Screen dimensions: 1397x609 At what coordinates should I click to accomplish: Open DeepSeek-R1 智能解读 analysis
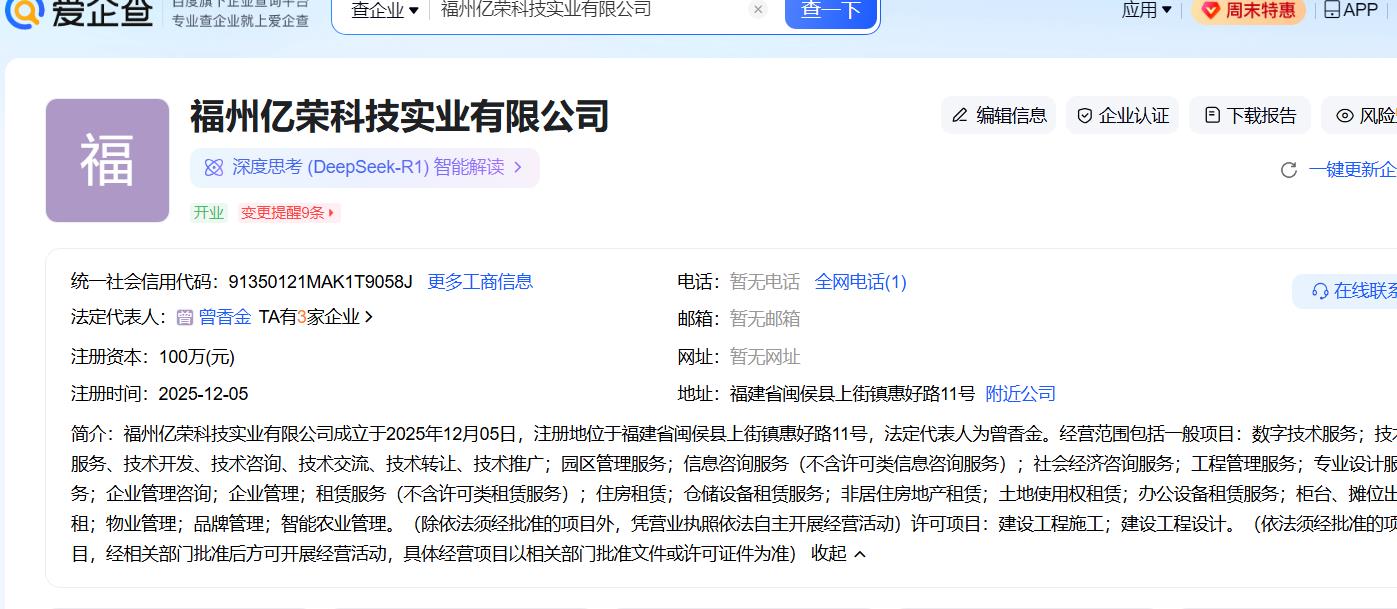364,168
